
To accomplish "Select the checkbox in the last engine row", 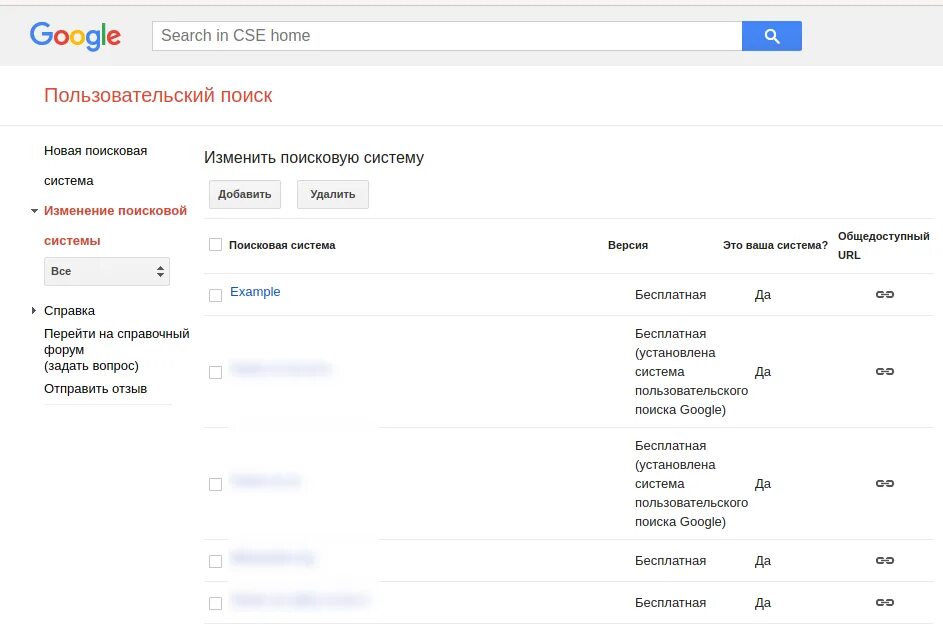I will tap(215, 604).
